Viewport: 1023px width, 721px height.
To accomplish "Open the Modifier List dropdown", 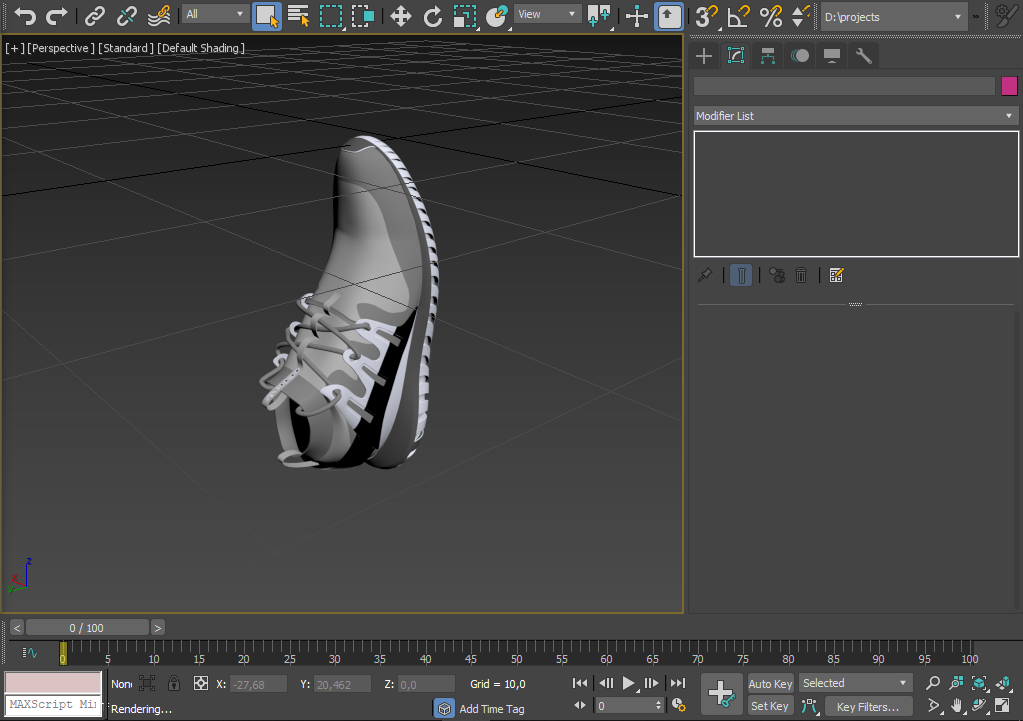I will coord(855,116).
